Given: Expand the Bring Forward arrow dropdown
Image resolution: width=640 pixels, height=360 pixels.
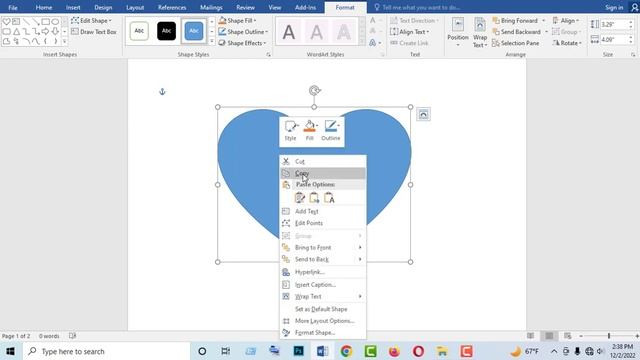Looking at the screenshot, I should click(x=544, y=20).
